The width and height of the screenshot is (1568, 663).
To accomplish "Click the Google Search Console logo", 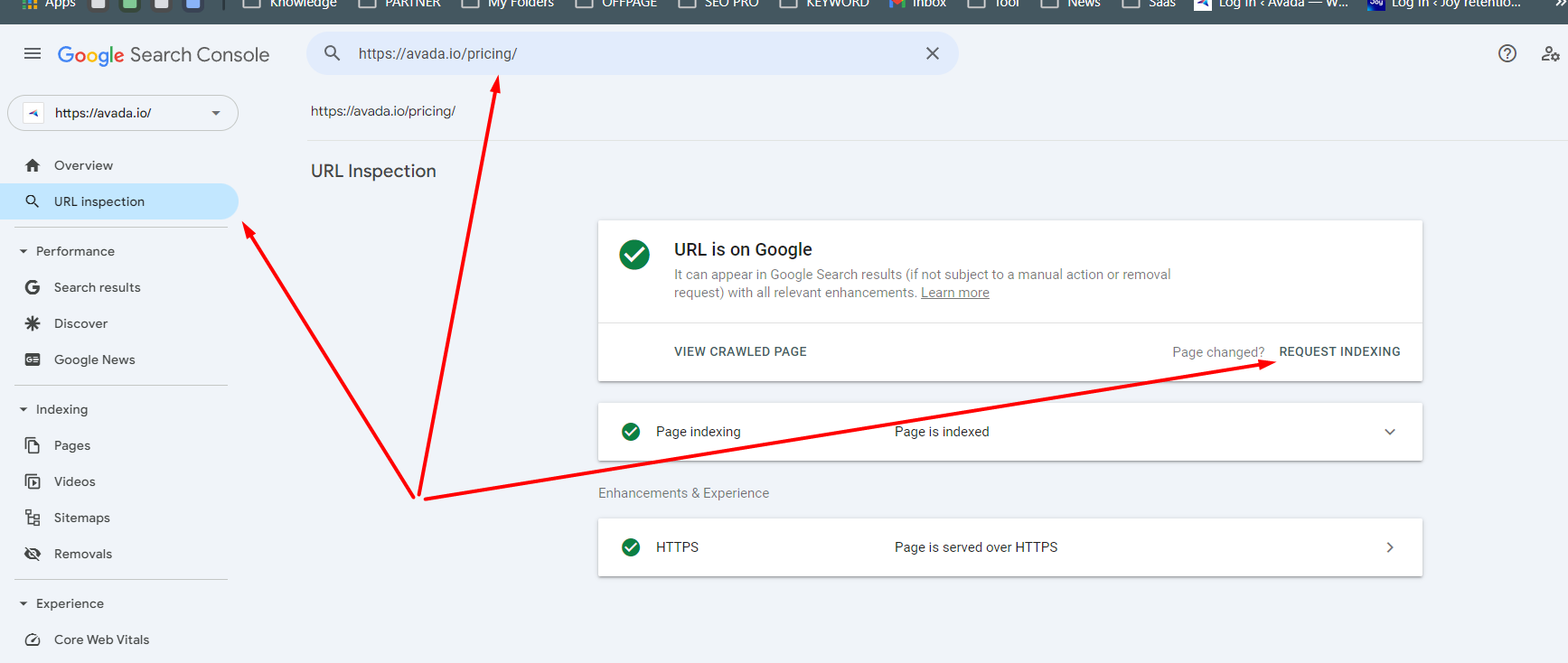I will pos(164,54).
